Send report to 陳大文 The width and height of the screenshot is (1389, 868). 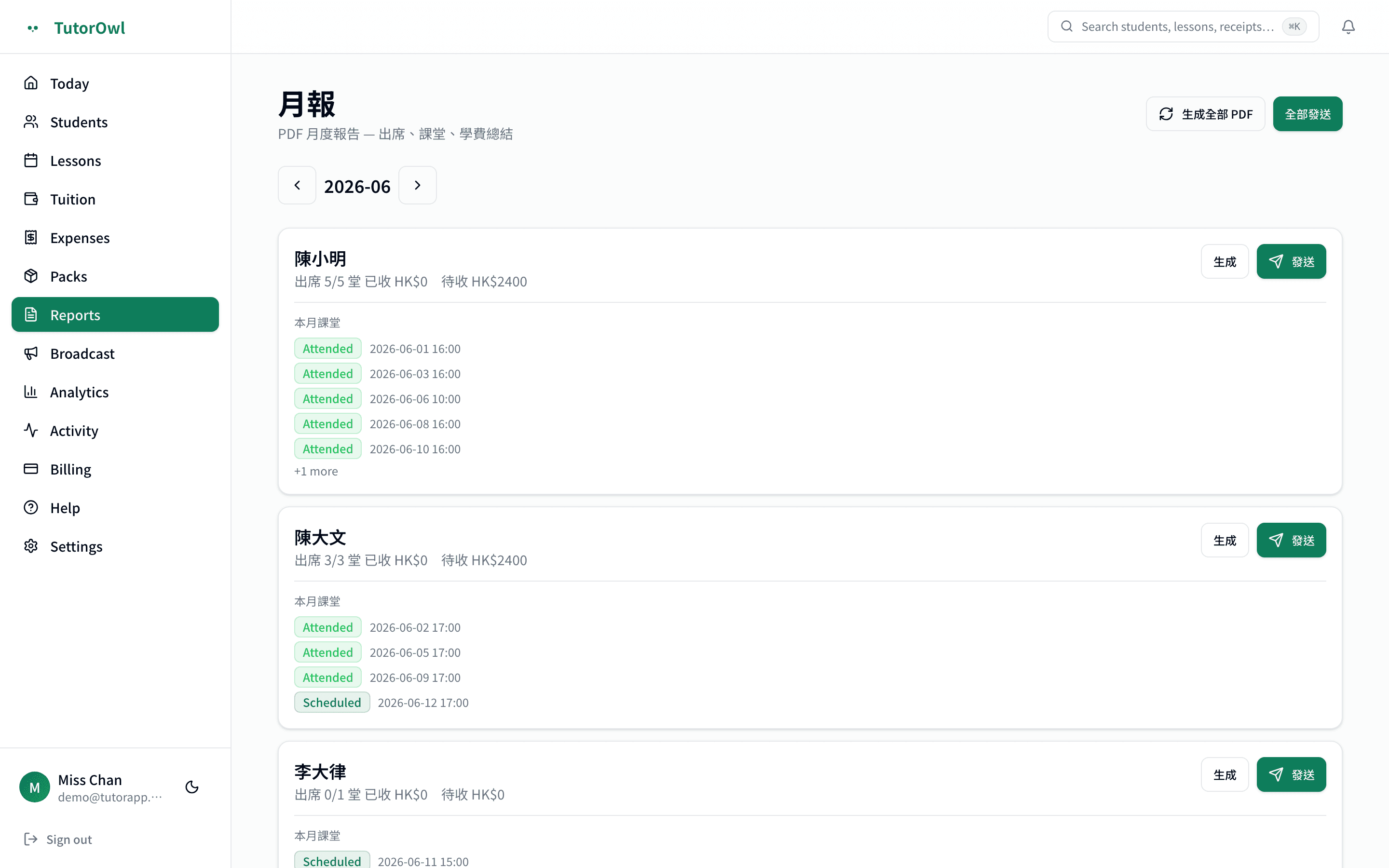click(x=1292, y=540)
